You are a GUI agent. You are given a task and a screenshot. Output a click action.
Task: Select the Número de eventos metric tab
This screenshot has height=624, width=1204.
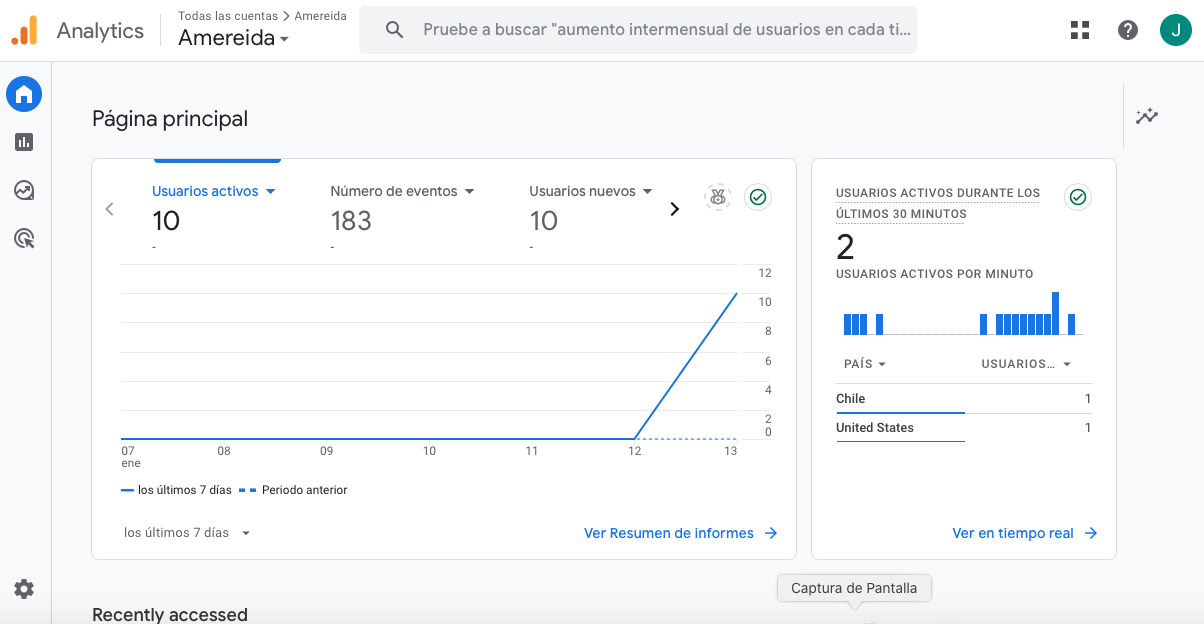(402, 191)
